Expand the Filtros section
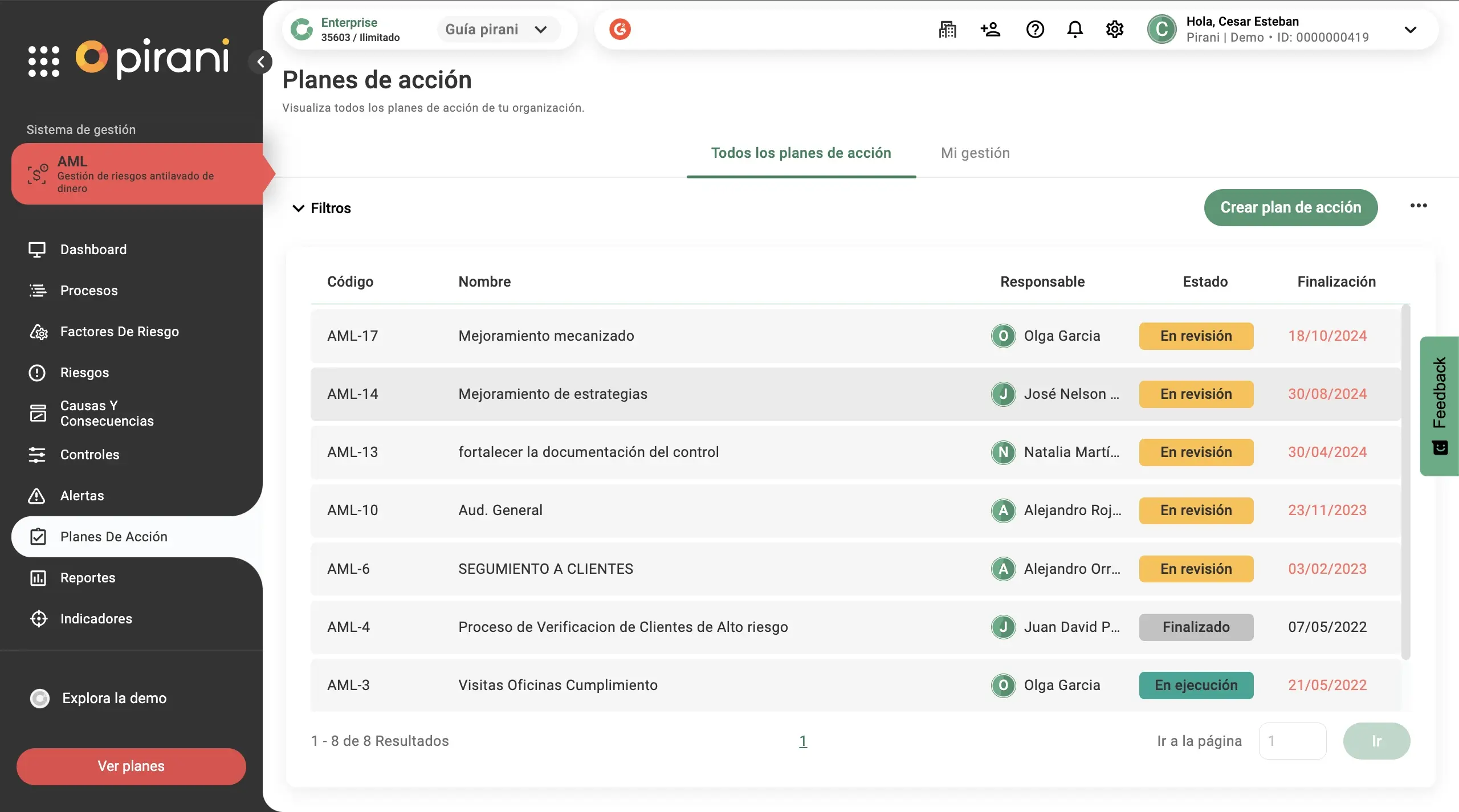1459x812 pixels. click(321, 208)
